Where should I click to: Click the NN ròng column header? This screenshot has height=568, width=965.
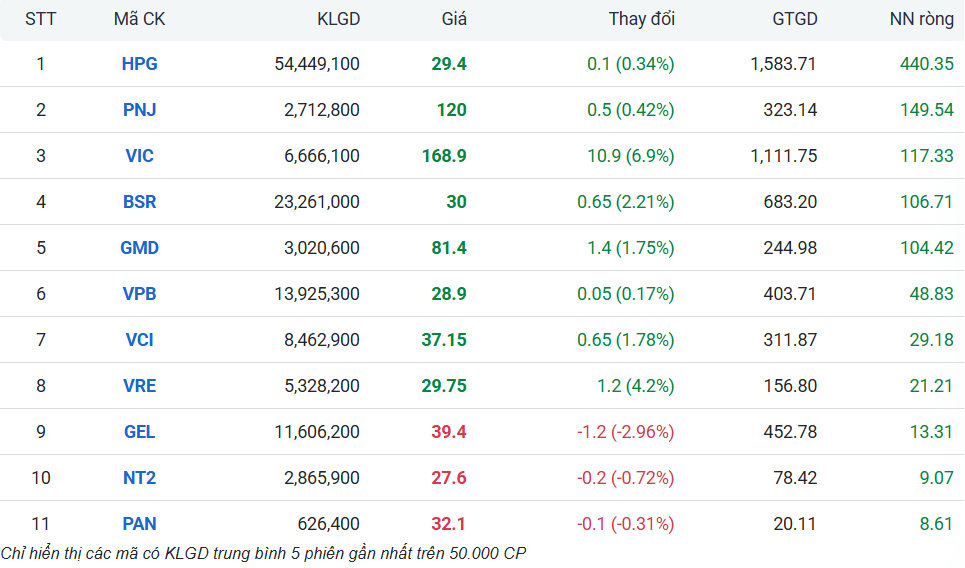click(921, 19)
